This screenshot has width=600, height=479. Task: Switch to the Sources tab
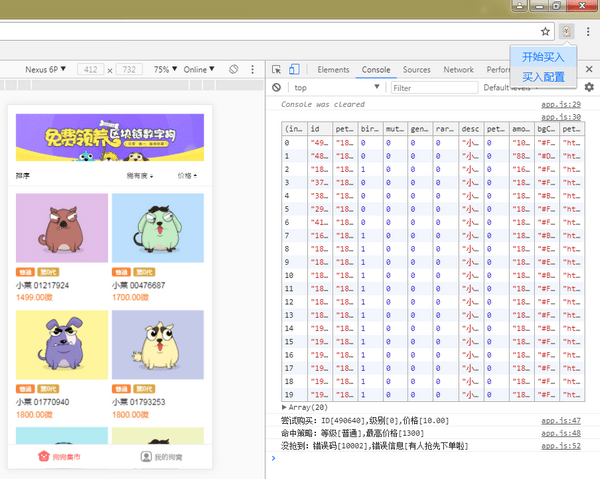pyautogui.click(x=416, y=70)
